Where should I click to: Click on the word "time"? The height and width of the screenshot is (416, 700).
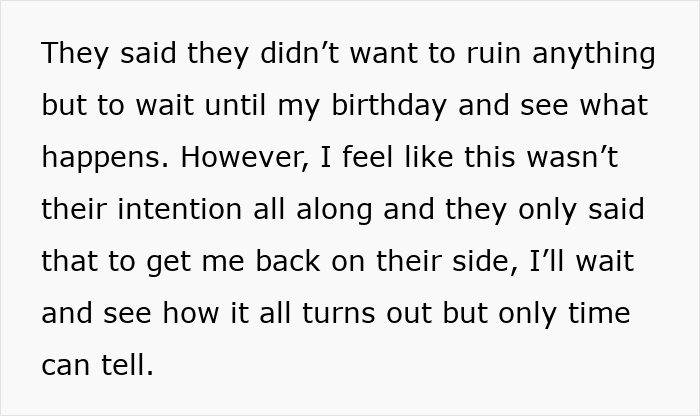[x=596, y=314]
